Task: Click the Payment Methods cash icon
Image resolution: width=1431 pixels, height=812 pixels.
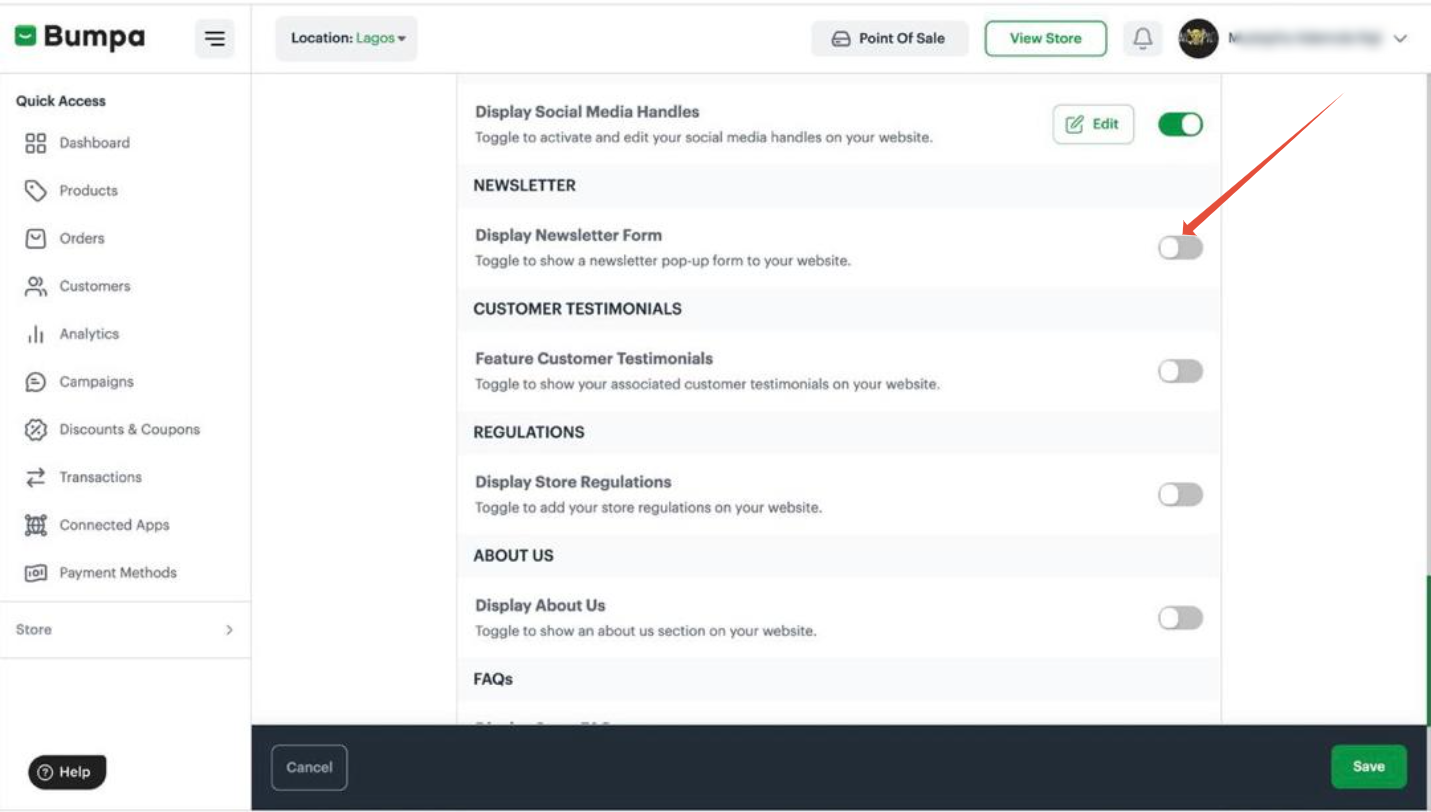Action: [x=36, y=573]
